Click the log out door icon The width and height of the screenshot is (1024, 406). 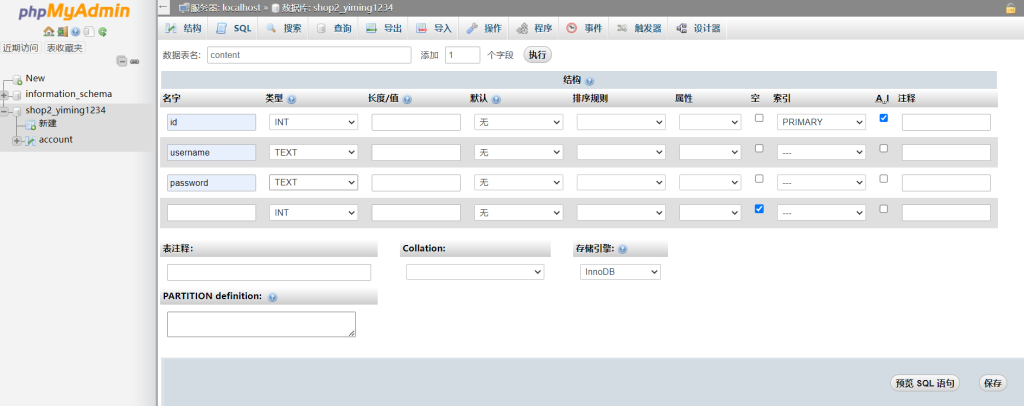(62, 32)
